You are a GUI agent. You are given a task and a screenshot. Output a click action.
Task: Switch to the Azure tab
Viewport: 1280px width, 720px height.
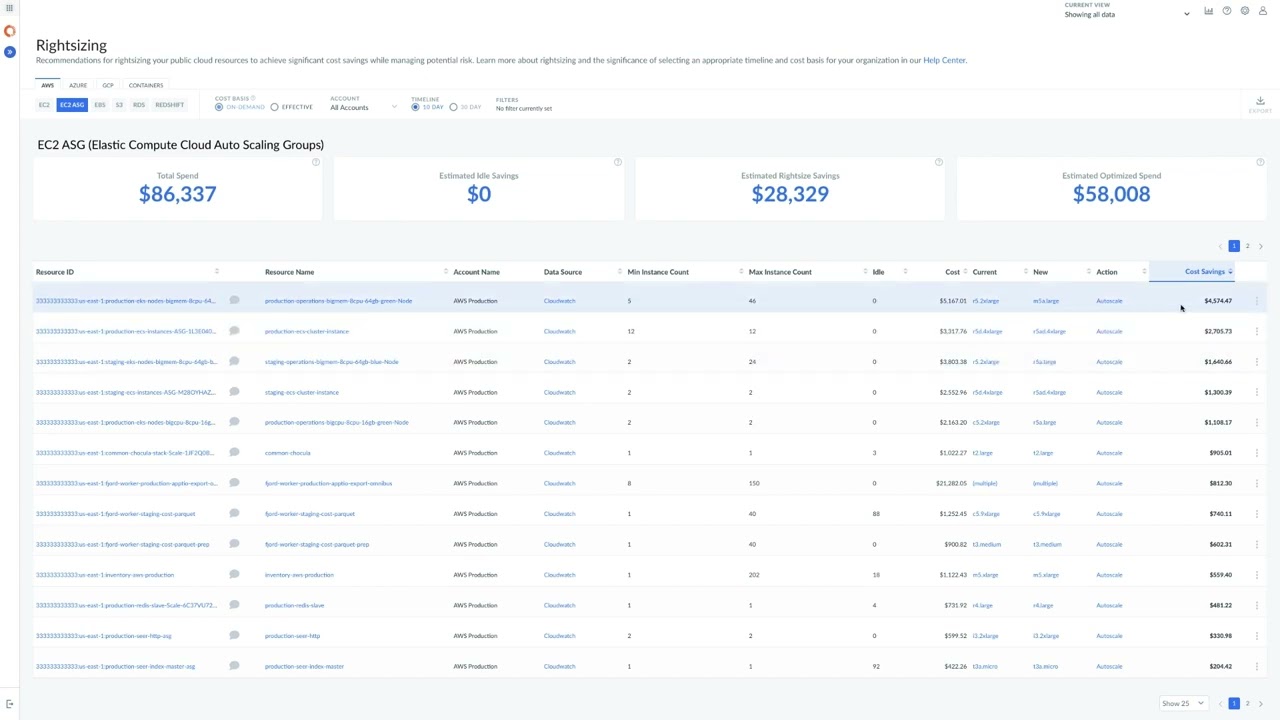point(78,85)
